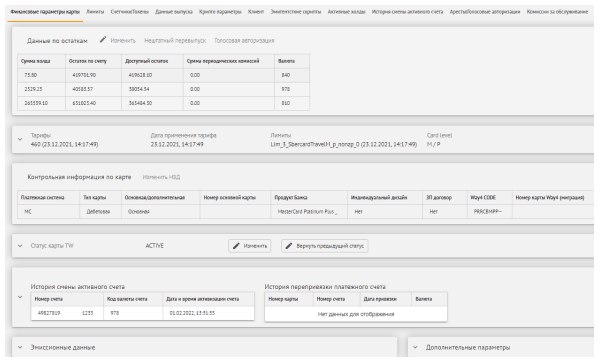608x361 pixels.
Task: Open the Аресты/Голосовые авторизации tab
Action: (x=485, y=12)
